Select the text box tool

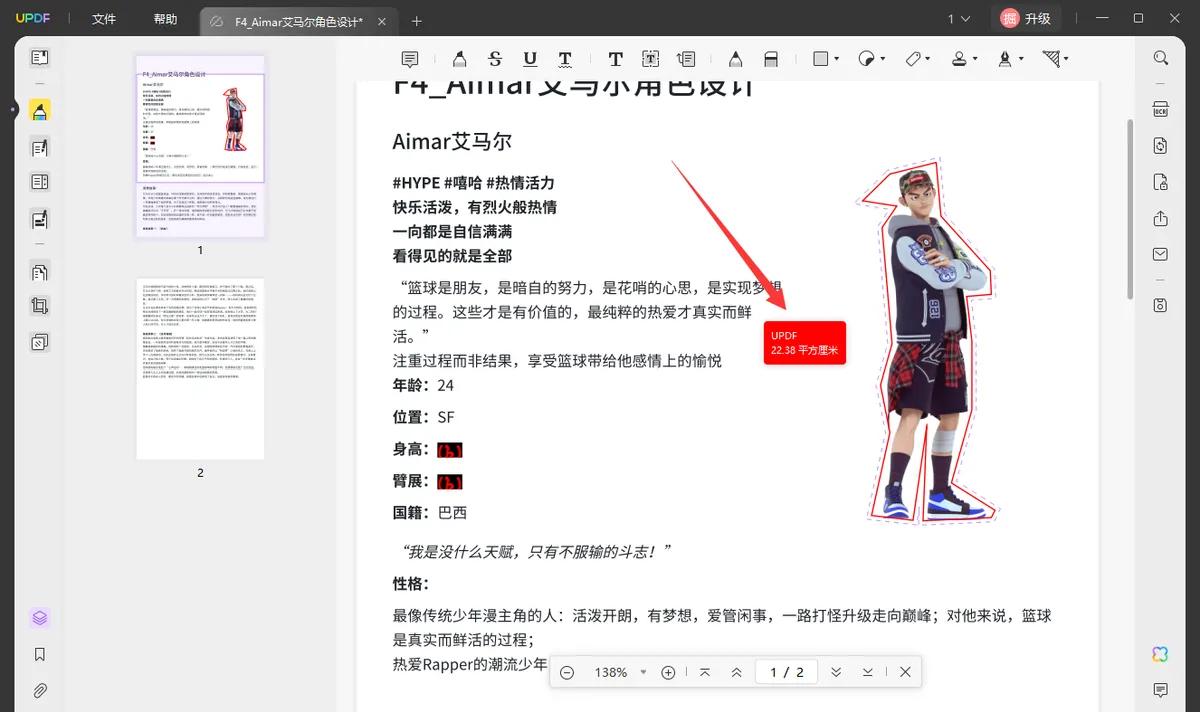coord(651,59)
